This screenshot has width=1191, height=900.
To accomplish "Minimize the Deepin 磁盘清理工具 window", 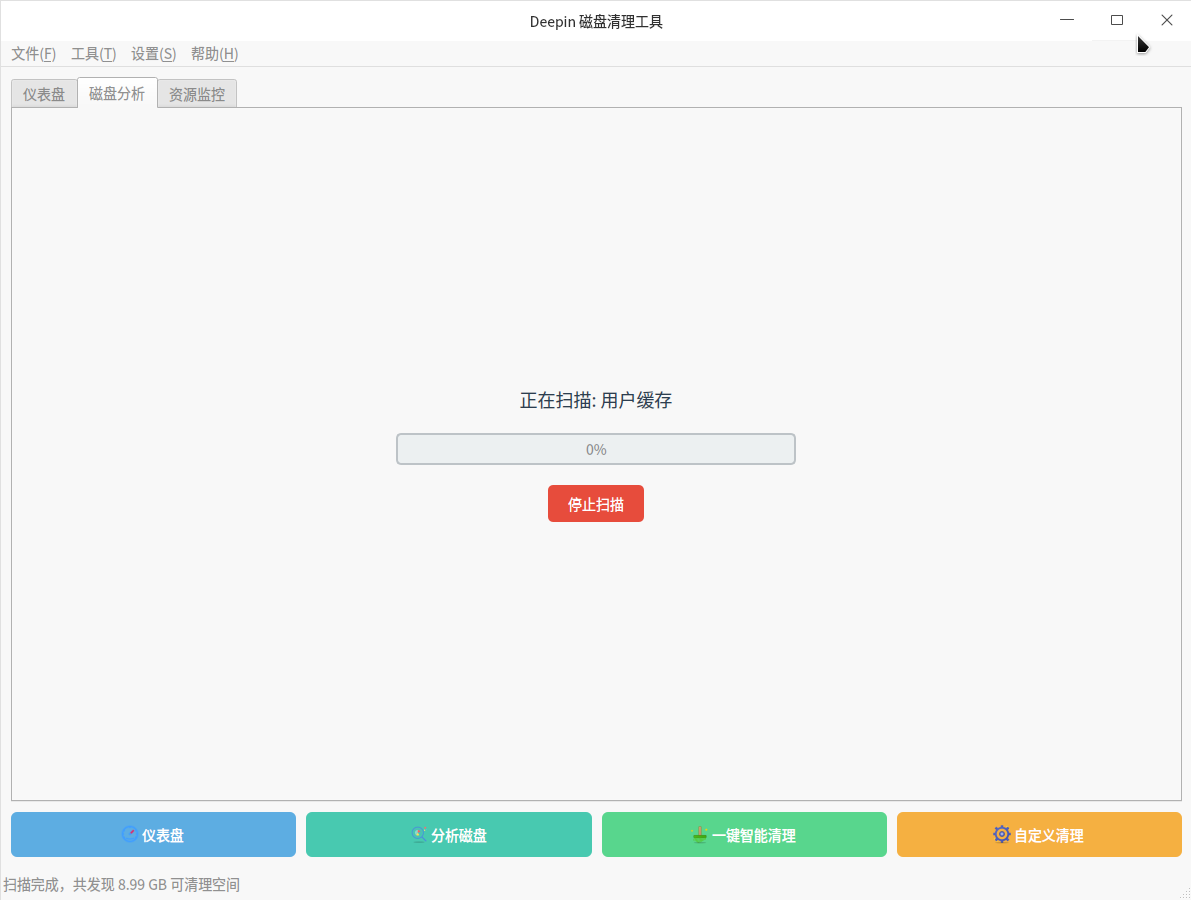I will click(x=1066, y=20).
